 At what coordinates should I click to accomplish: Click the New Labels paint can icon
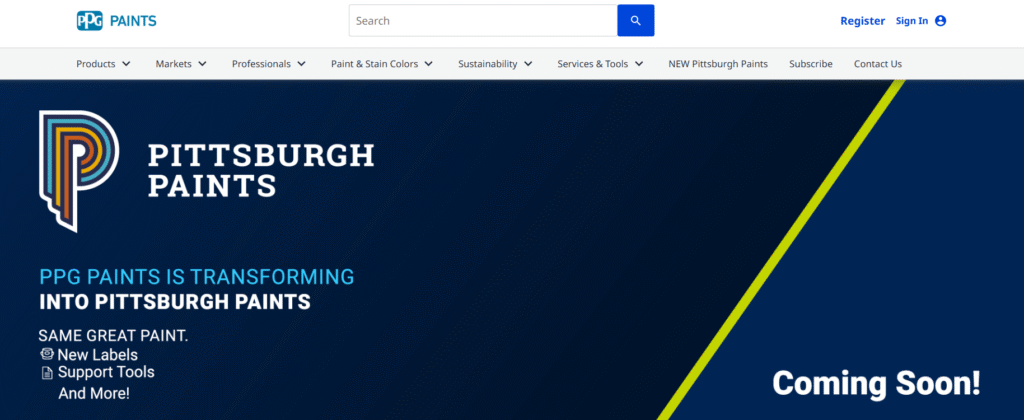[x=46, y=354]
